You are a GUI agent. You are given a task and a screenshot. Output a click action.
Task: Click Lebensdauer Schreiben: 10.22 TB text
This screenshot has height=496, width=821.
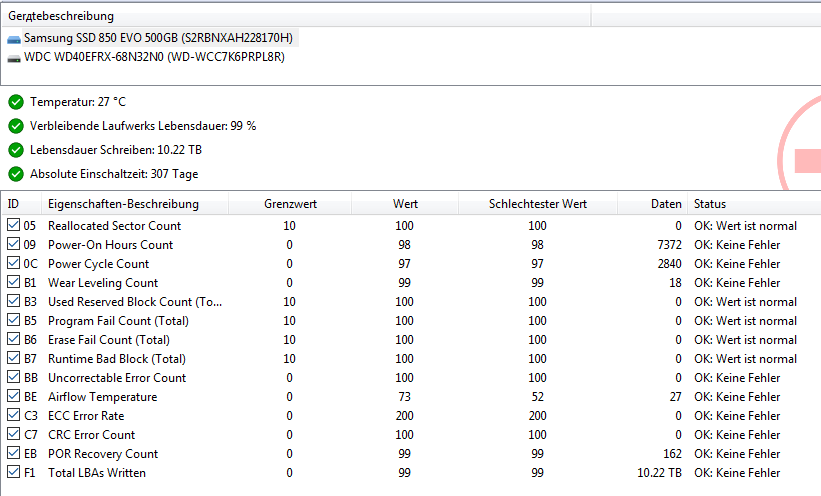point(116,150)
